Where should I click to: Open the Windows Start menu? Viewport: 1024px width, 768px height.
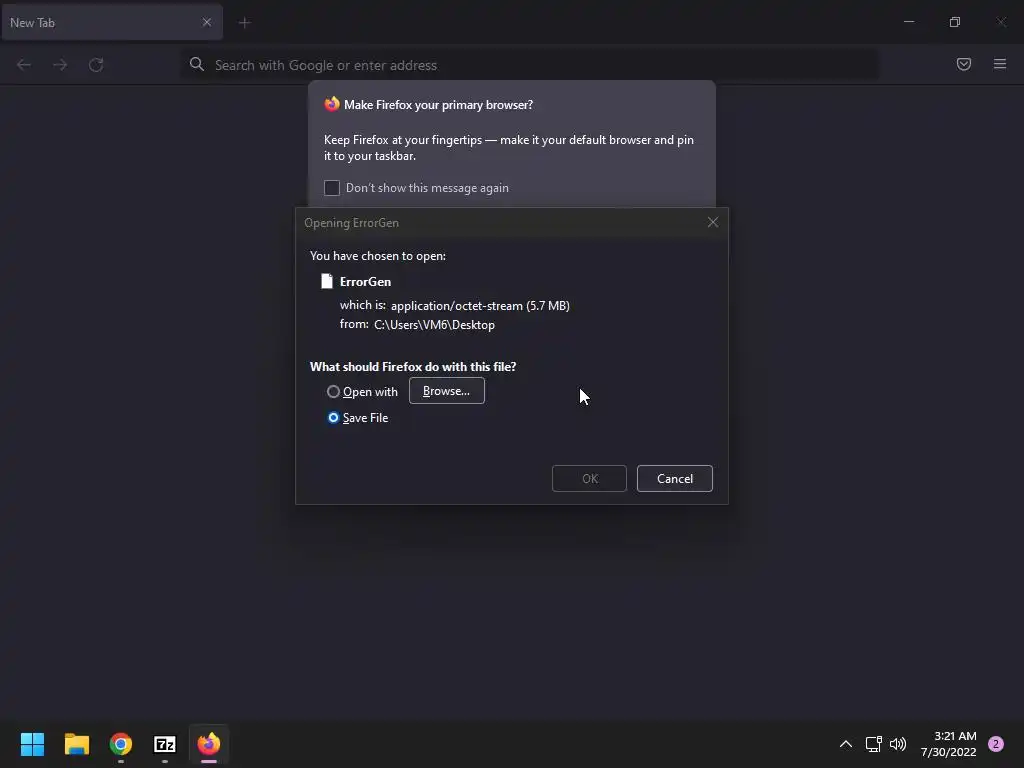pos(32,744)
